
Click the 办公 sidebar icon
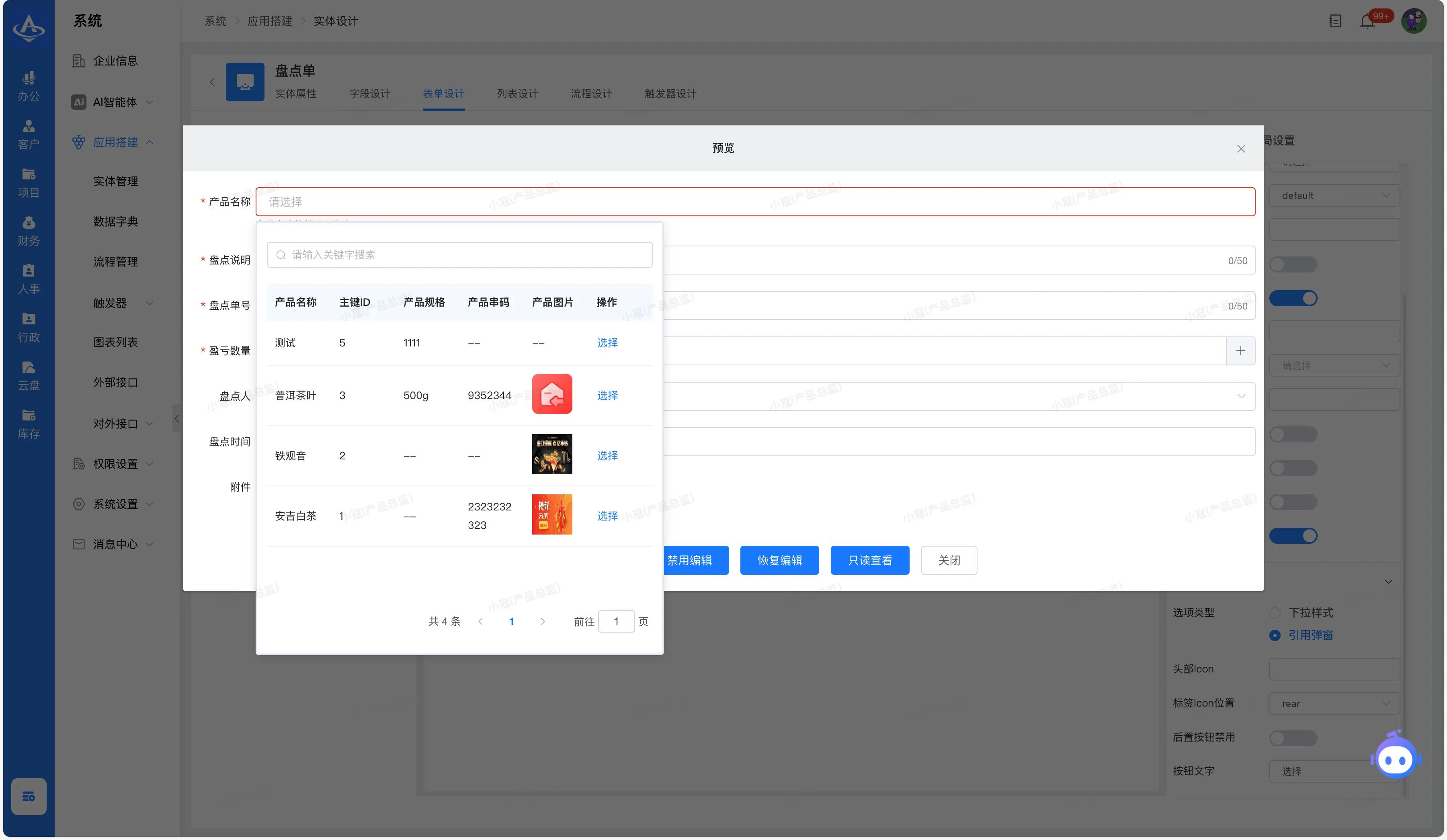pos(28,86)
